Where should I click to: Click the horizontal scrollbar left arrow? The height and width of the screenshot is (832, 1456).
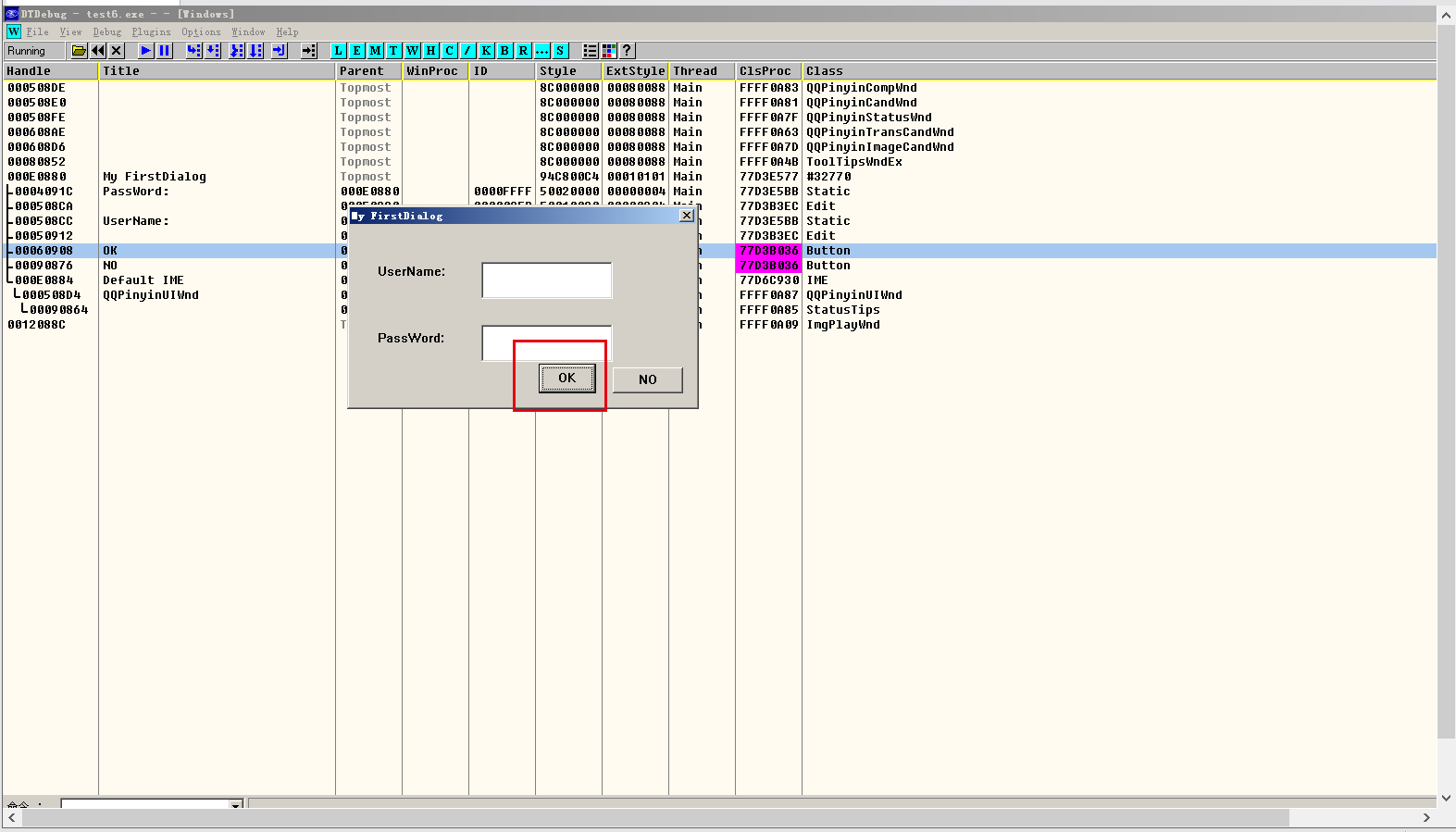point(12,818)
